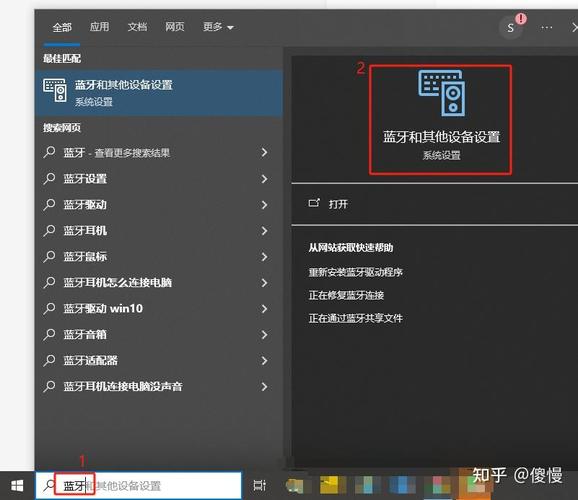The height and width of the screenshot is (500, 578).
Task: Click search icon beside 蓝牙音箱
Action: pyautogui.click(x=49, y=334)
